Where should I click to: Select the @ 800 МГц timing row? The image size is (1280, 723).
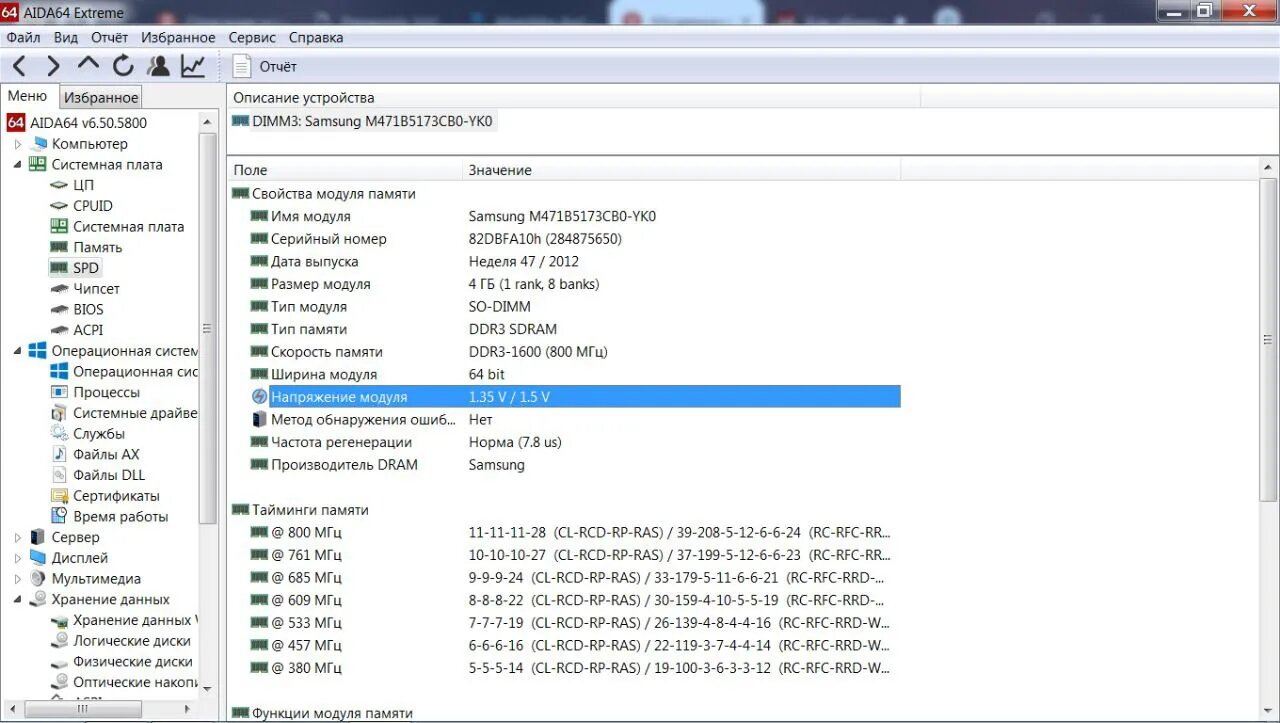click(x=565, y=532)
